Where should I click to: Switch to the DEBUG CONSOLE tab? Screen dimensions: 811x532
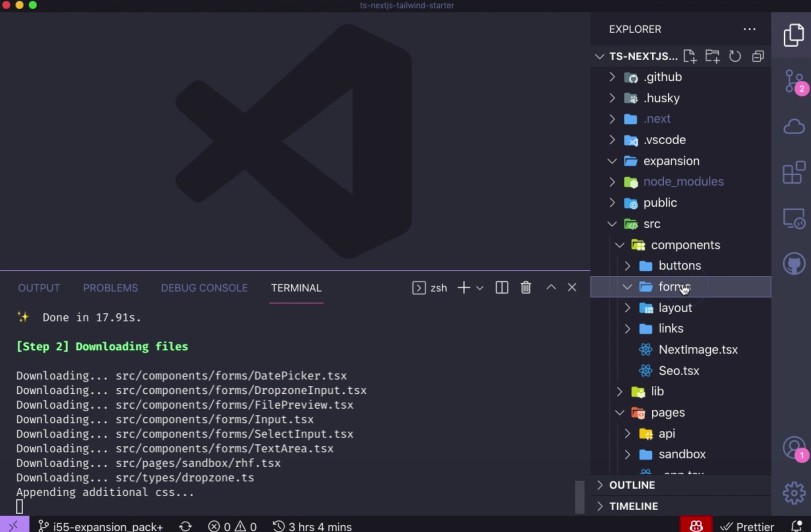pyautogui.click(x=204, y=288)
